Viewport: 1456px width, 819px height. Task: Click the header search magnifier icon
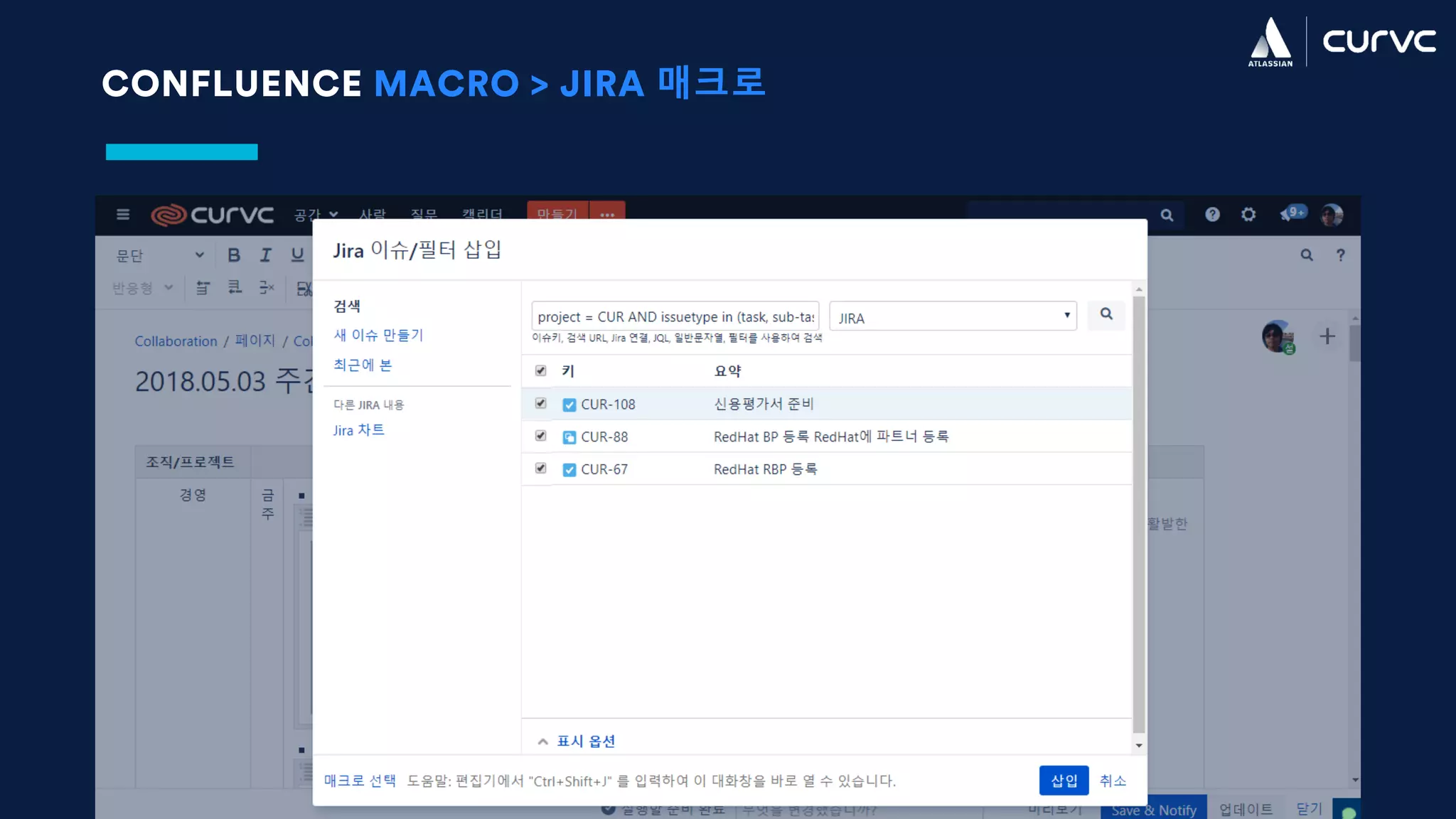point(1167,215)
